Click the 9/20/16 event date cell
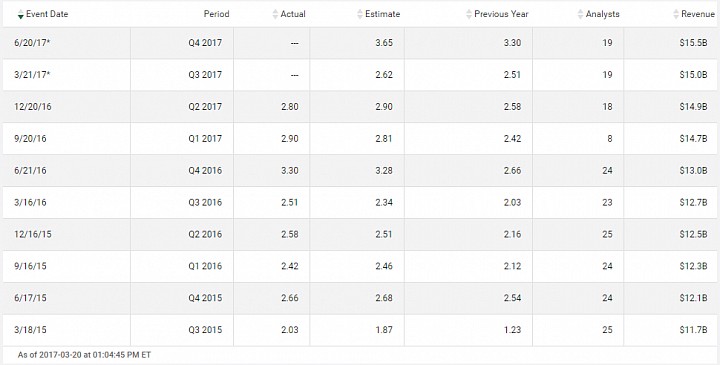720x365 pixels. pos(67,138)
